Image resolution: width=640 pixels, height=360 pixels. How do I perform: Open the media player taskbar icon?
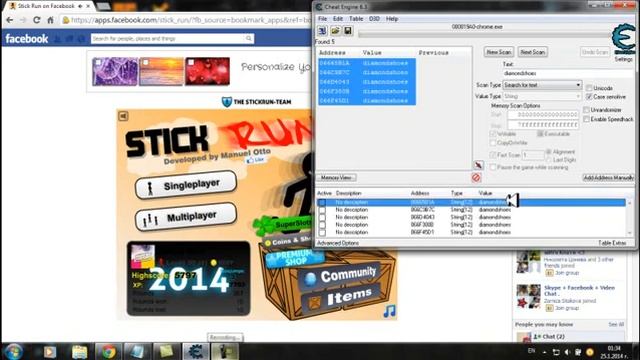(50, 351)
